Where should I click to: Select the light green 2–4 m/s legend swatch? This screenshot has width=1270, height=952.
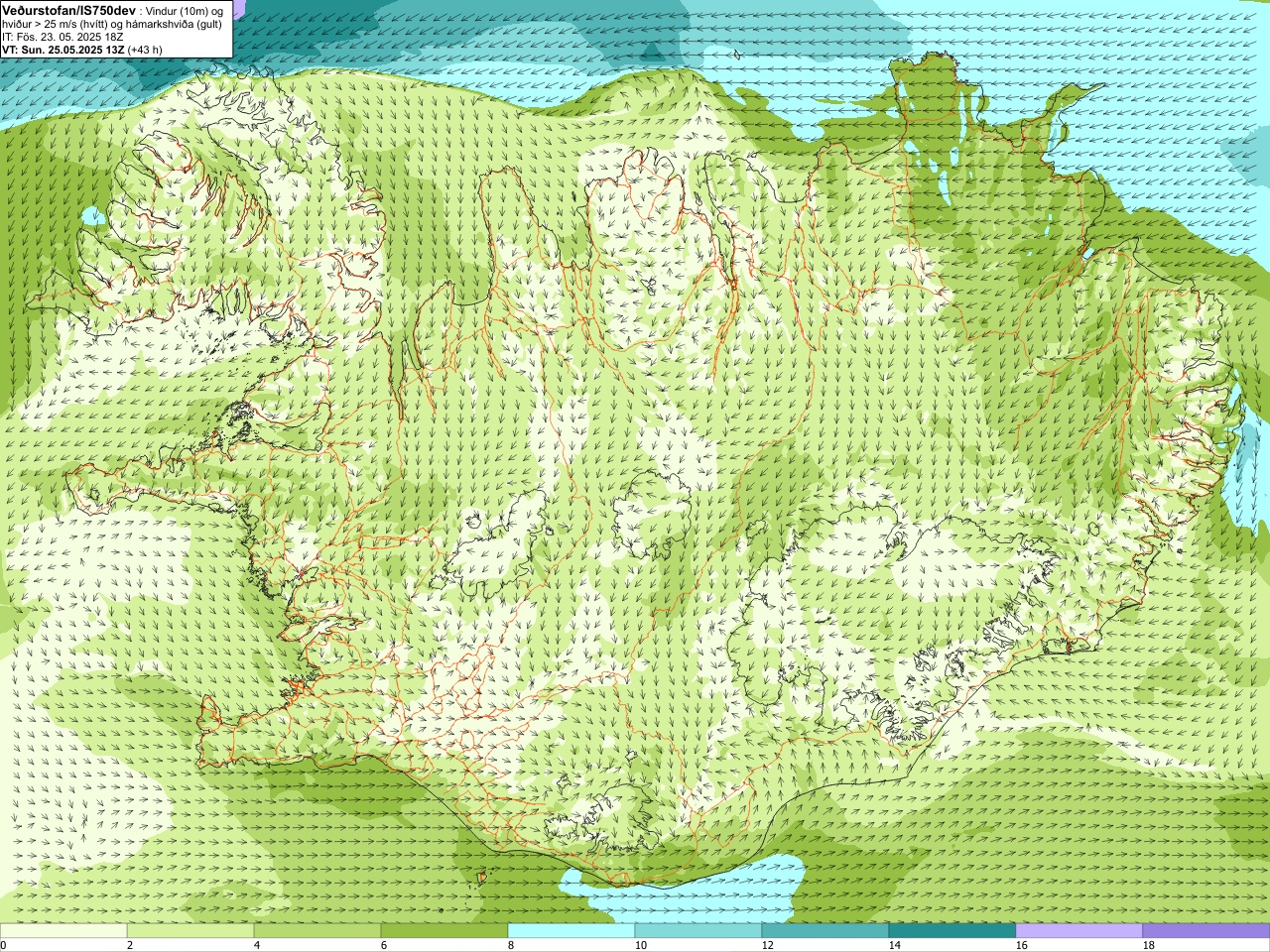point(190,931)
